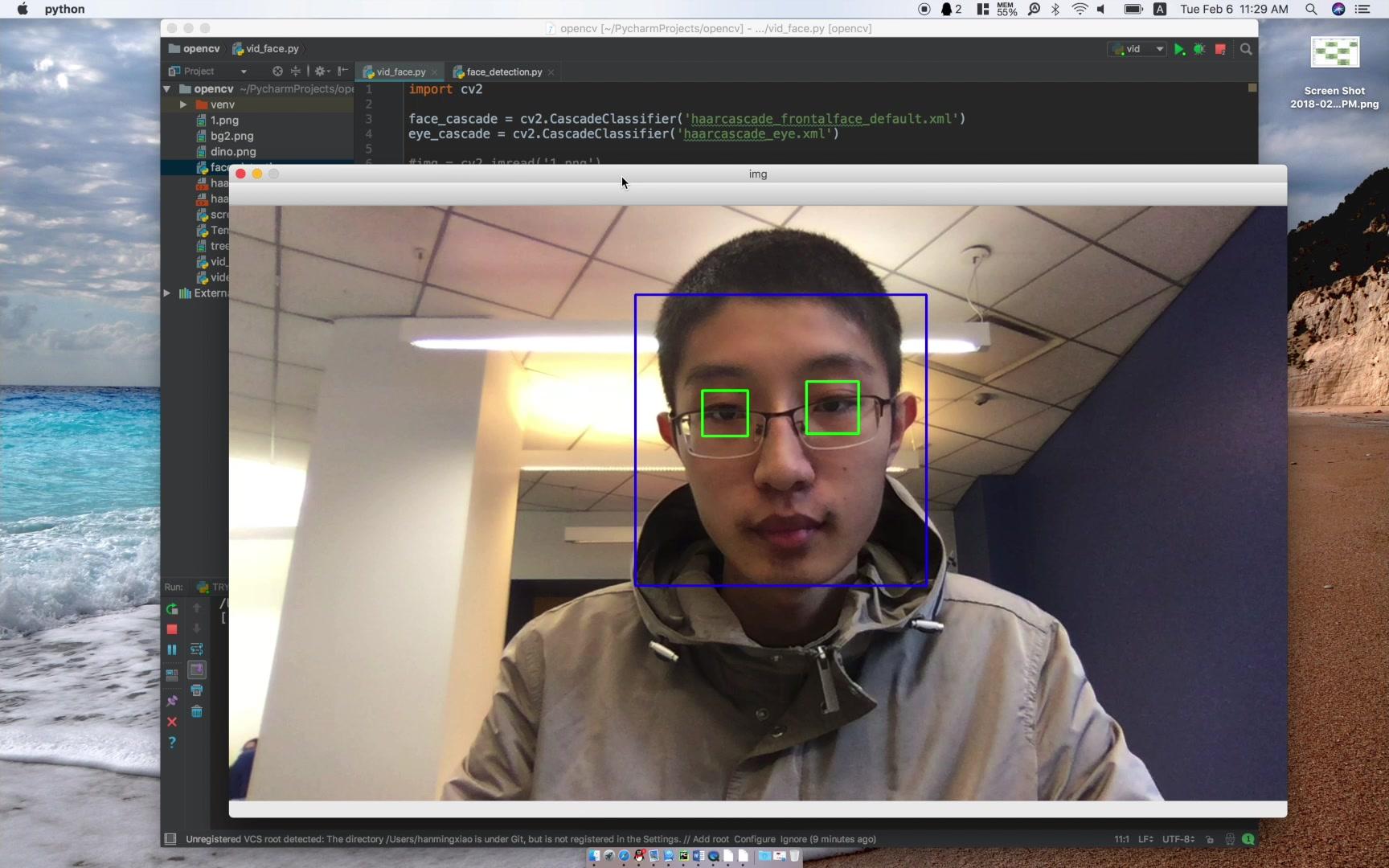1389x868 pixels.
Task: Open Spotlight search in the macOS menu bar
Action: coord(1311,9)
